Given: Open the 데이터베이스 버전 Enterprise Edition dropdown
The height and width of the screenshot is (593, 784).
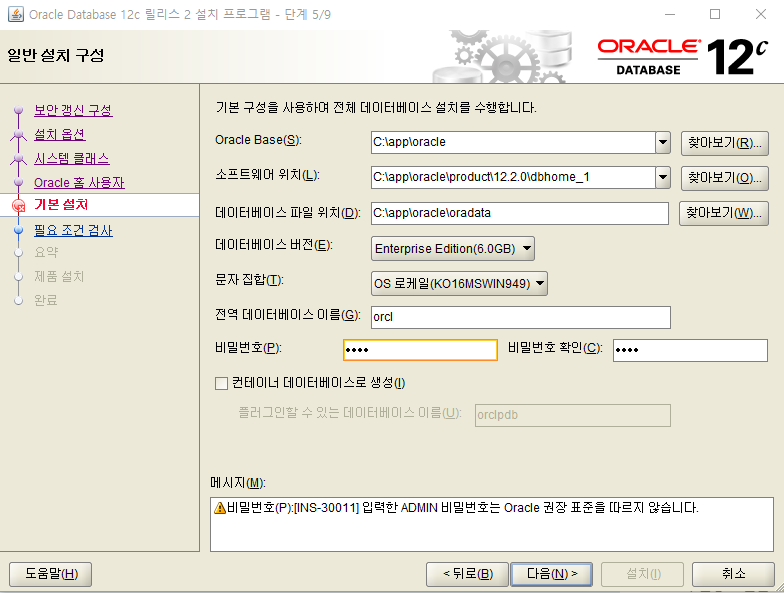Looking at the screenshot, I should click(x=452, y=248).
